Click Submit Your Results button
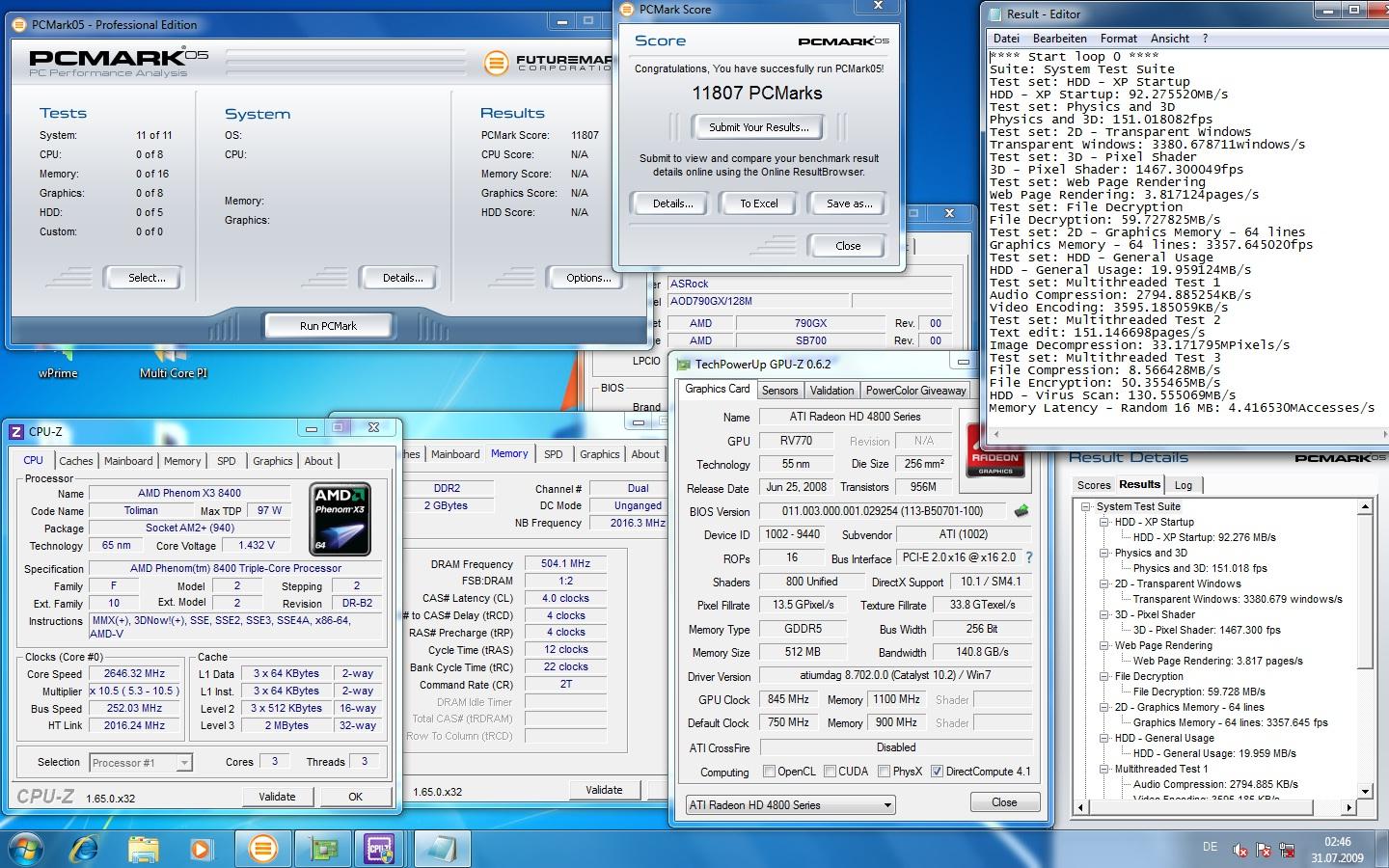 [758, 127]
